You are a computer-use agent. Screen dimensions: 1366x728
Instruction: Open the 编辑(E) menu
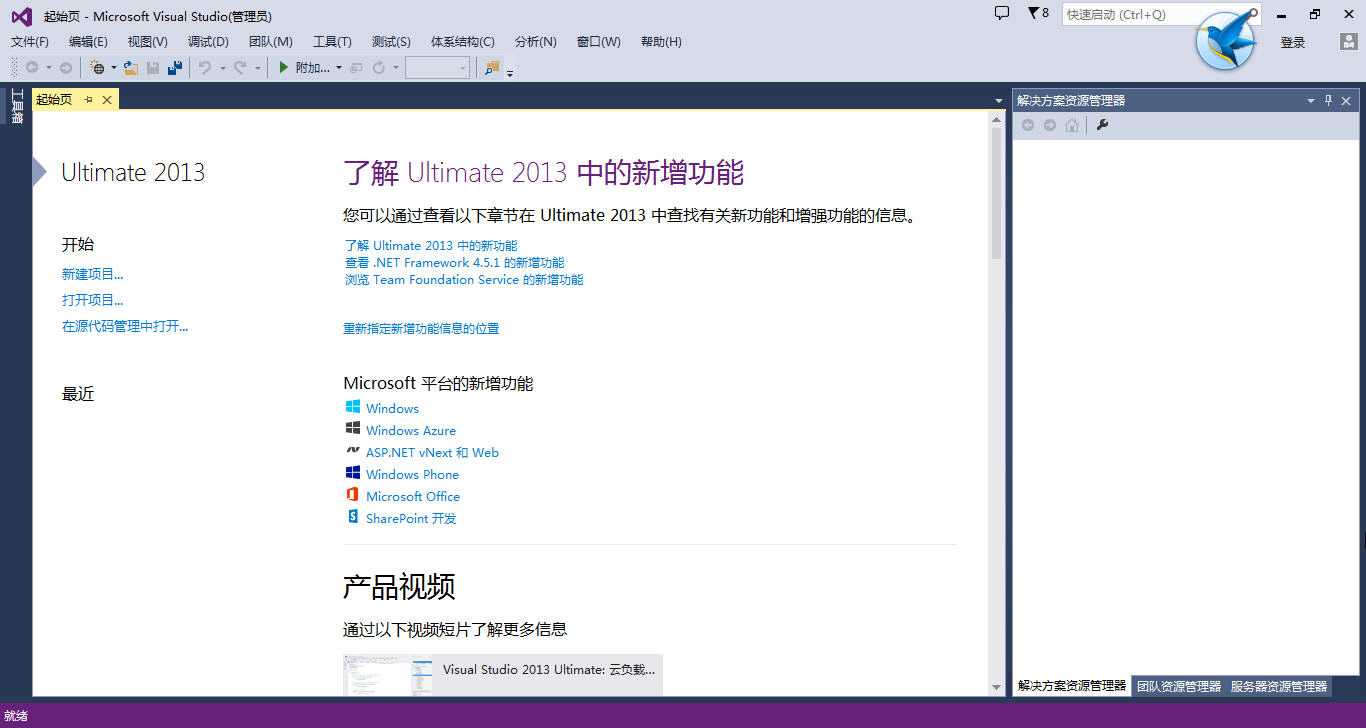[88, 42]
